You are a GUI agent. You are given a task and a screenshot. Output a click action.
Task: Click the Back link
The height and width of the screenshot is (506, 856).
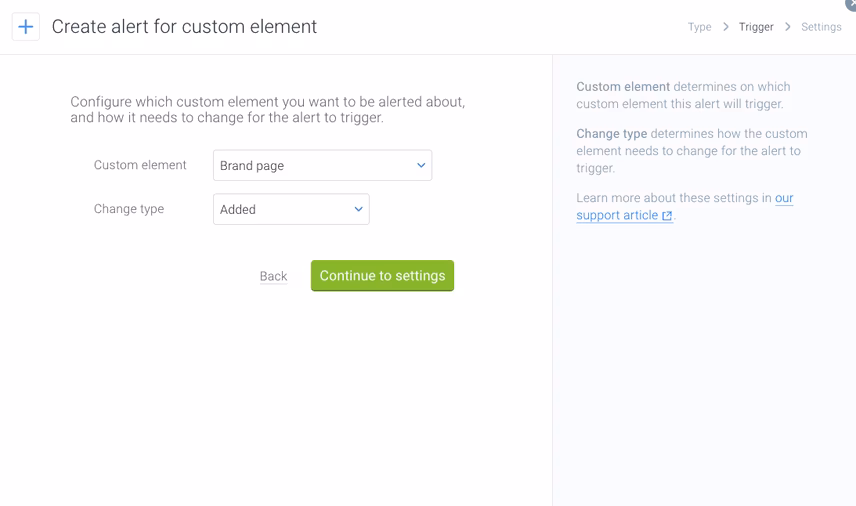[x=273, y=277]
